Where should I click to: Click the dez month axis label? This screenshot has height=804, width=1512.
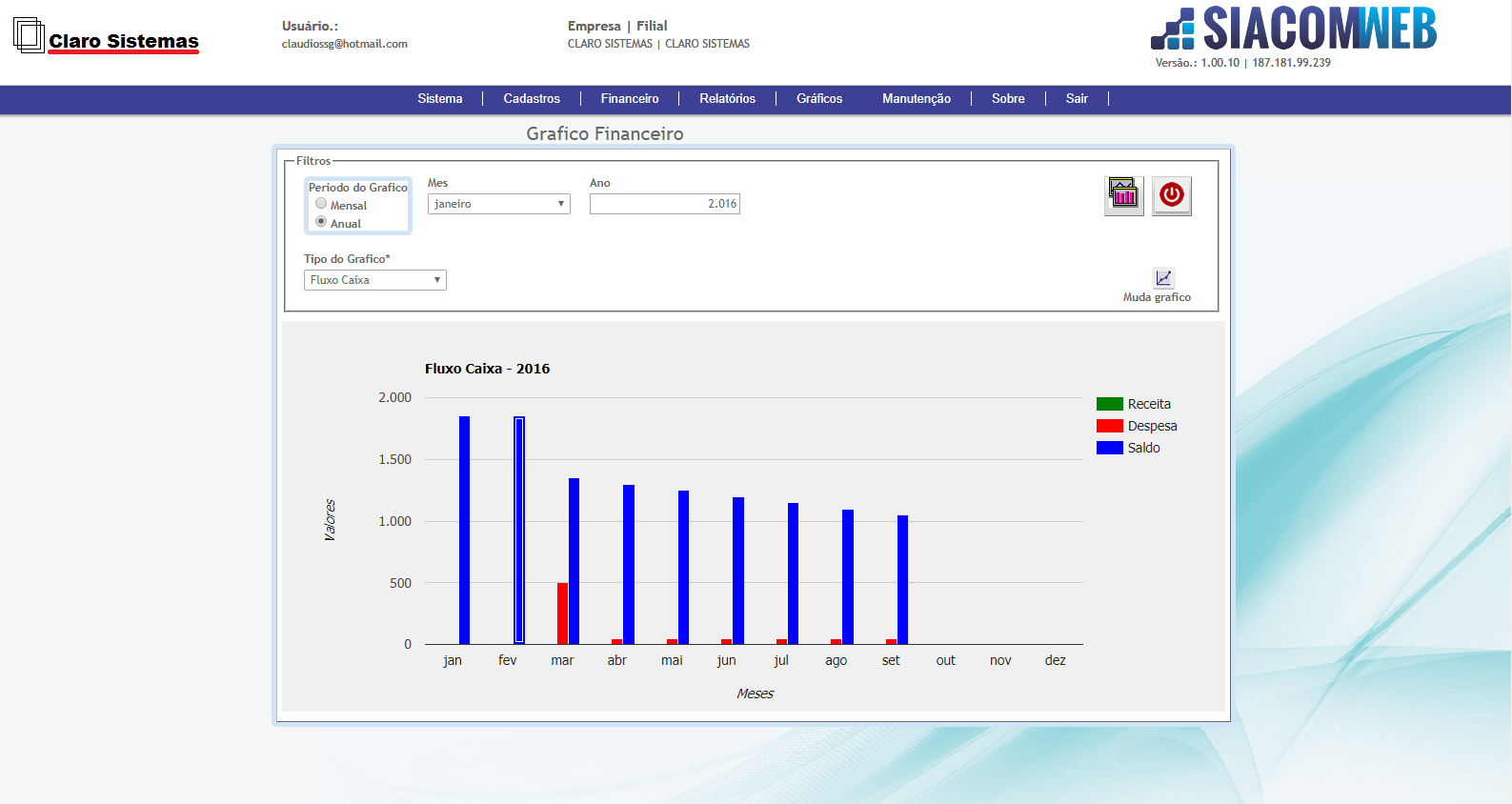[x=1056, y=660]
